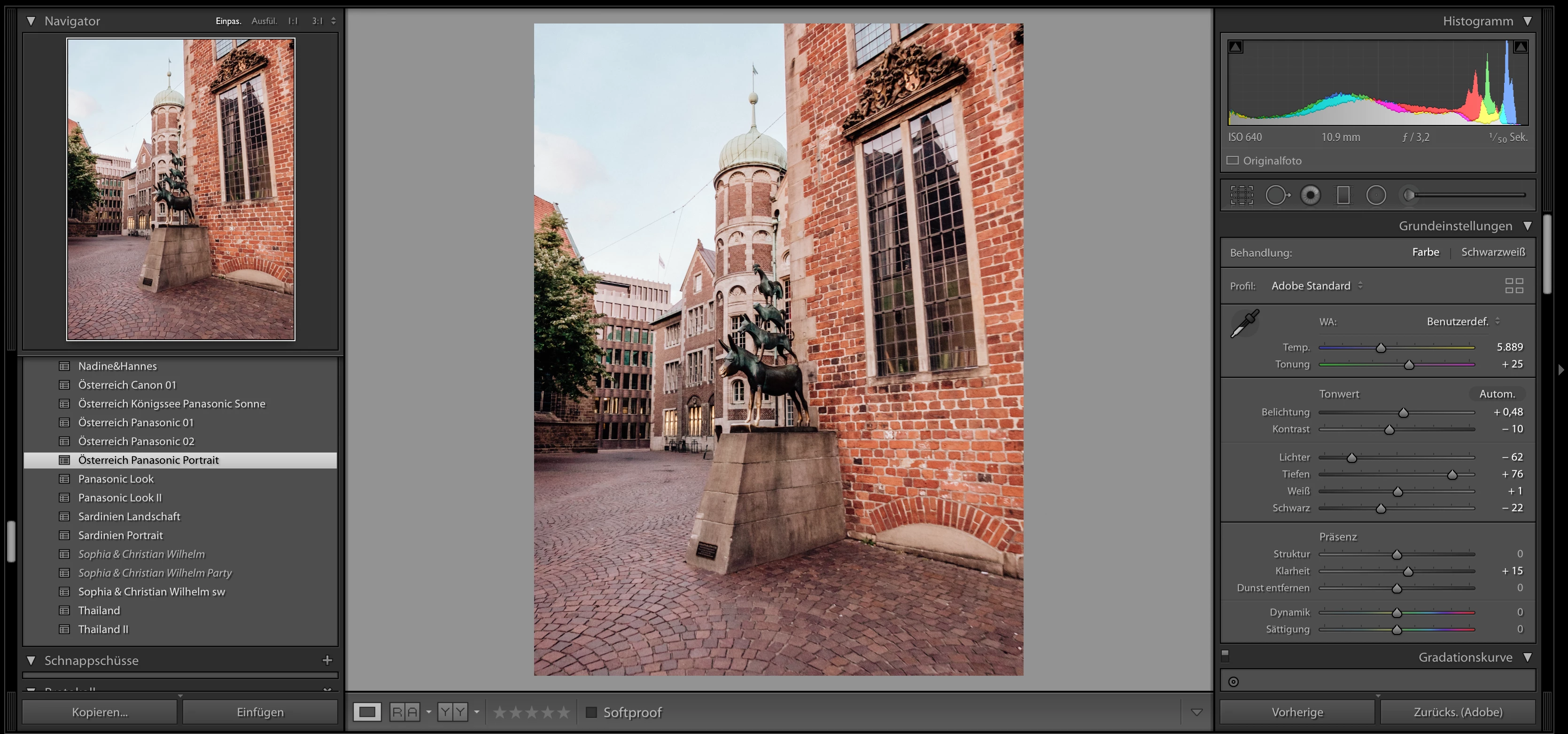The height and width of the screenshot is (734, 1568).
Task: Click the Kopieren... button
Action: [x=100, y=712]
